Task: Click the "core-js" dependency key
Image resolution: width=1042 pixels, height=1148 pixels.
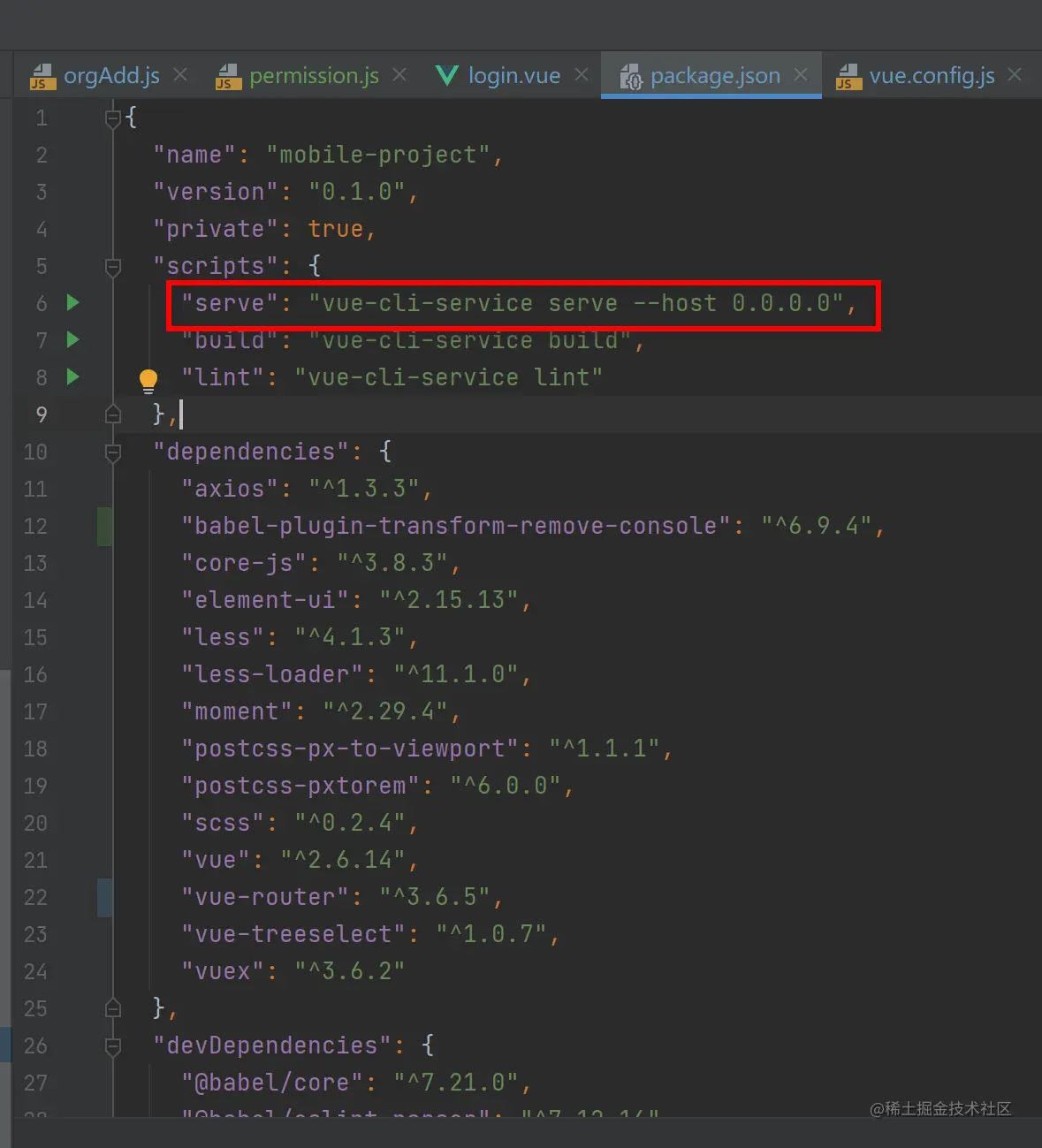Action: click(244, 564)
